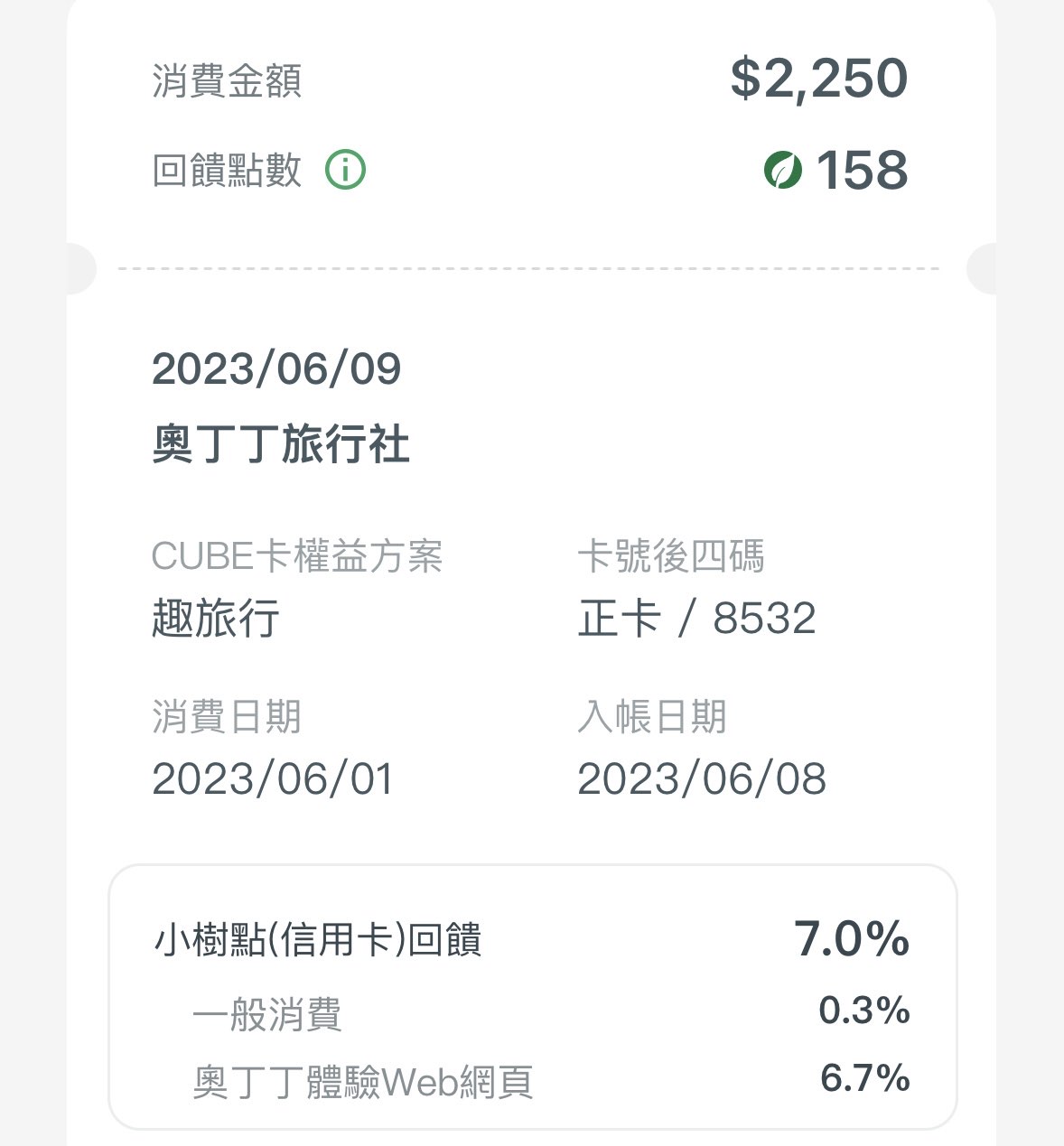The image size is (1064, 1146).
Task: Click the 回饋點數 label text
Action: point(227,170)
